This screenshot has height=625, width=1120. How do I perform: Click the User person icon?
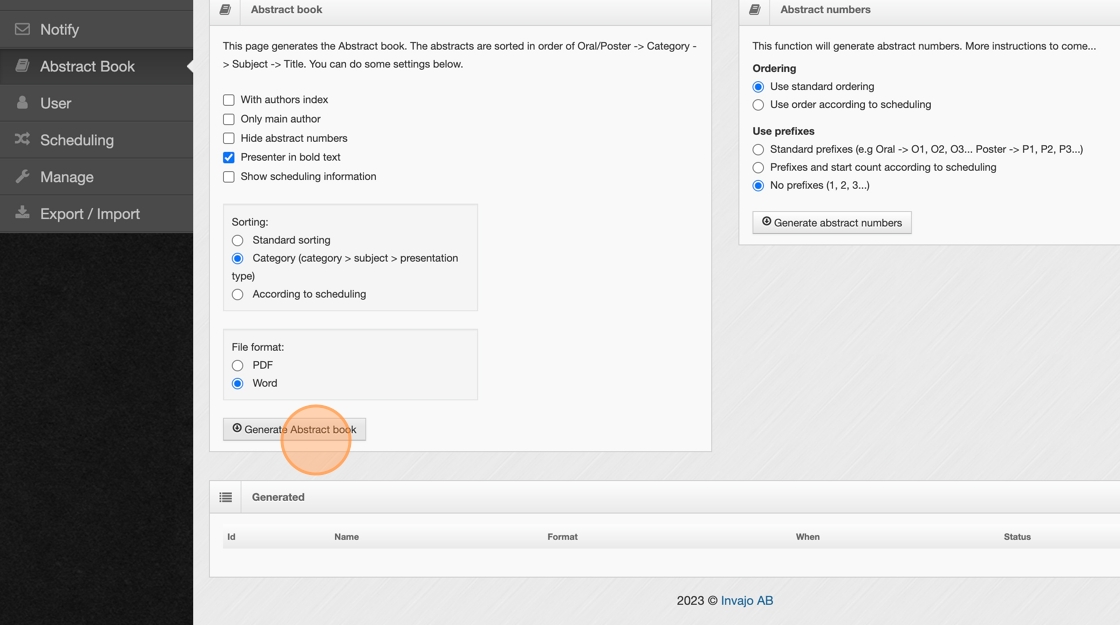[22, 103]
